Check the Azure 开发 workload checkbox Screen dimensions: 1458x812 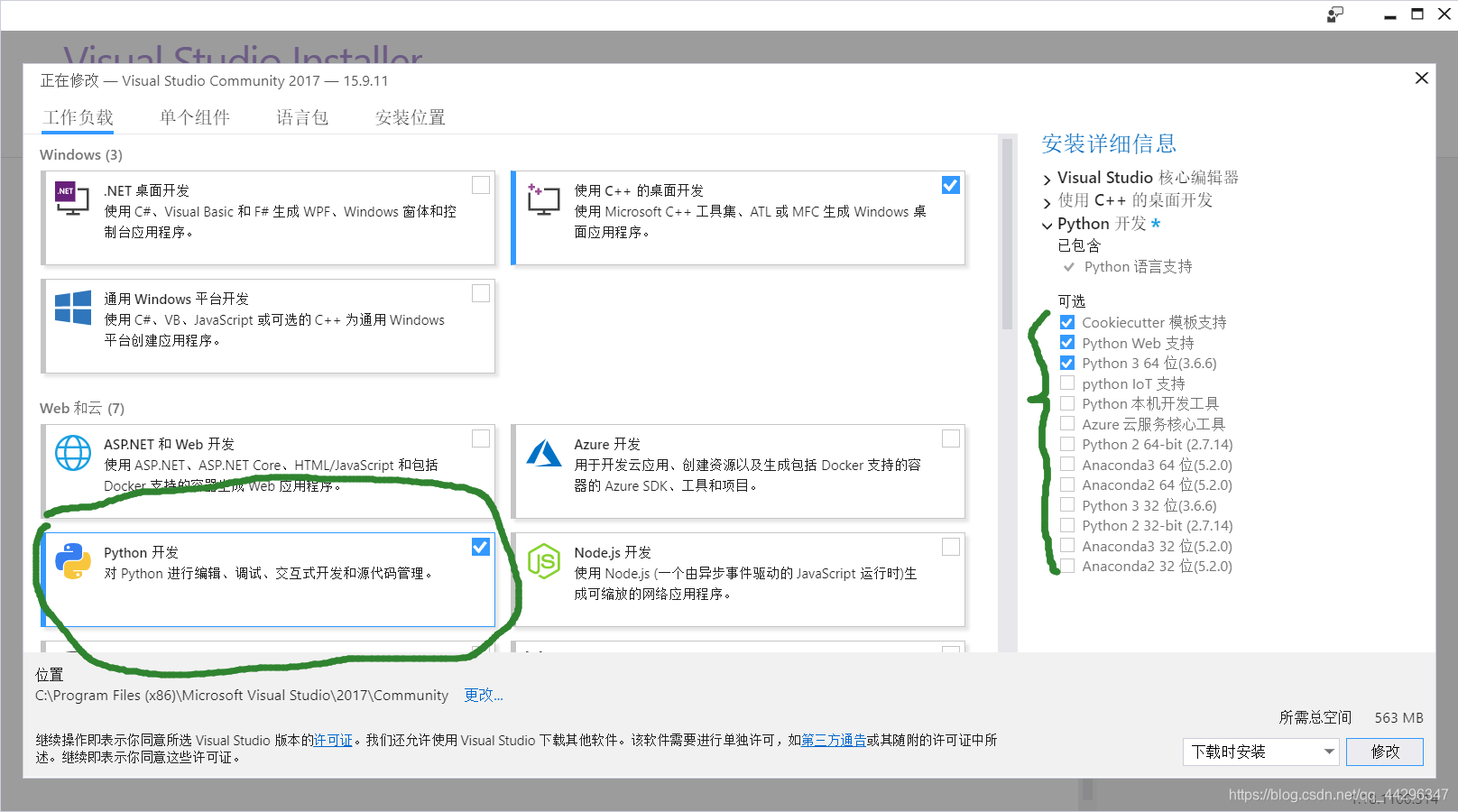coord(951,438)
